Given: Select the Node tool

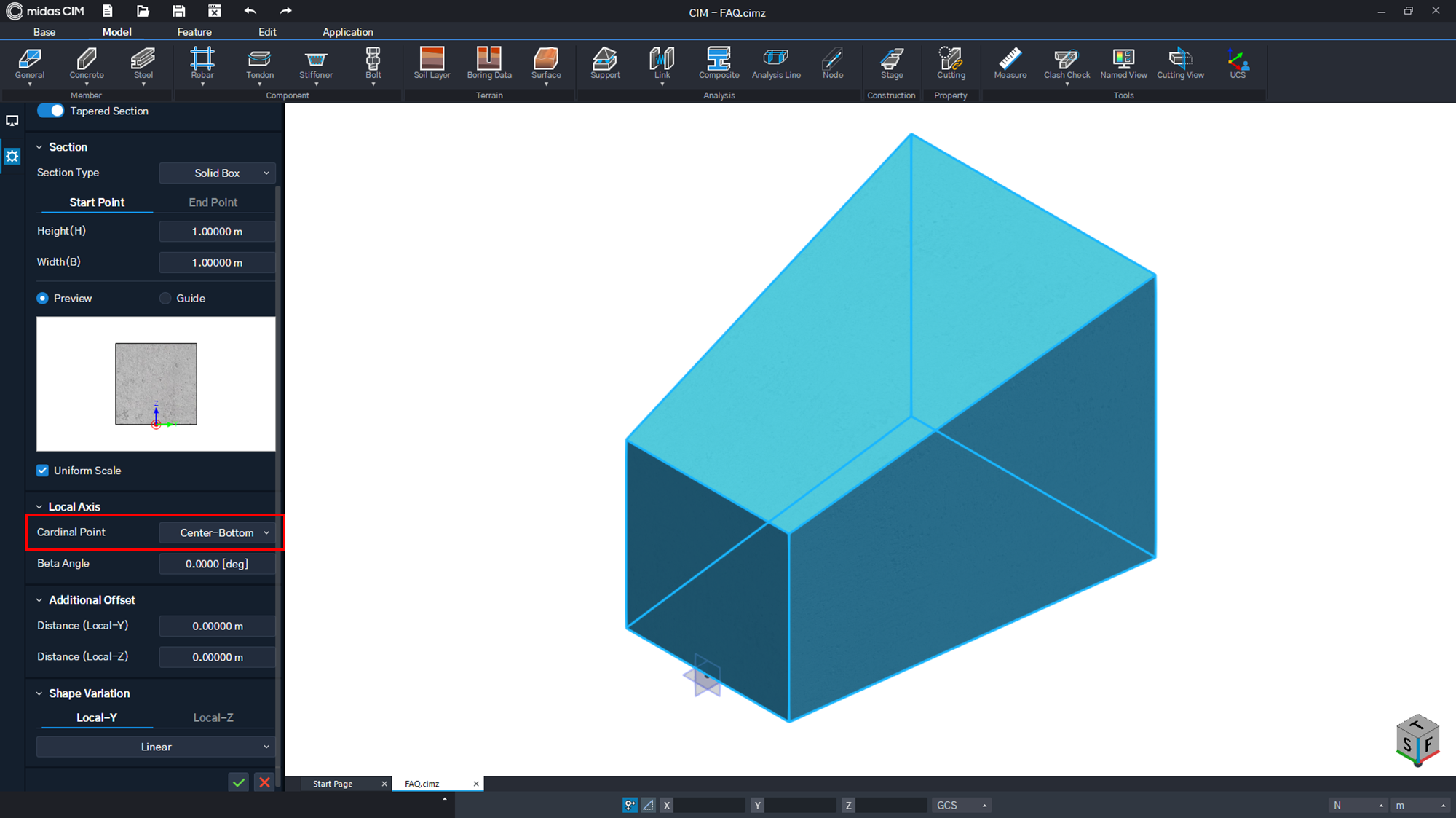Looking at the screenshot, I should 833,64.
